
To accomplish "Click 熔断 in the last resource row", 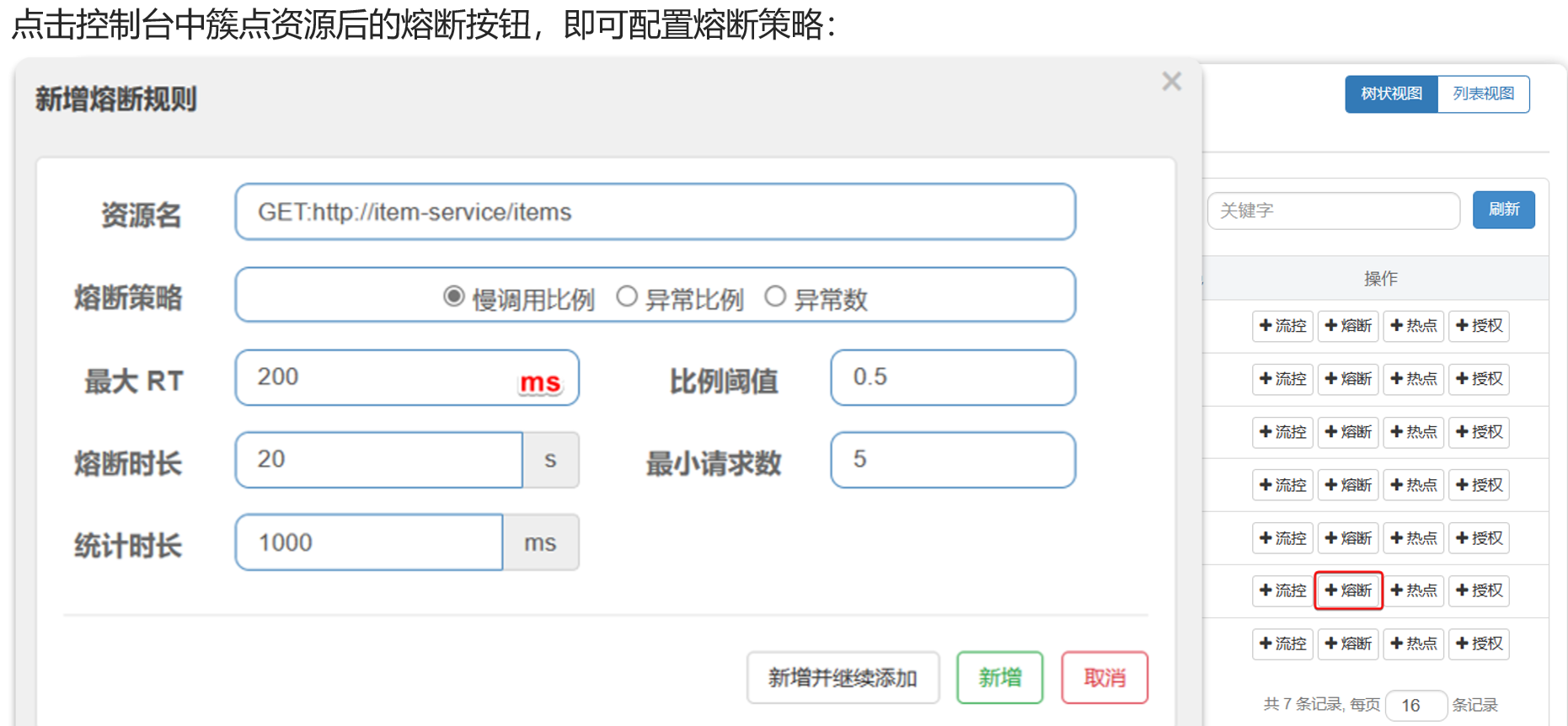I will (1348, 643).
